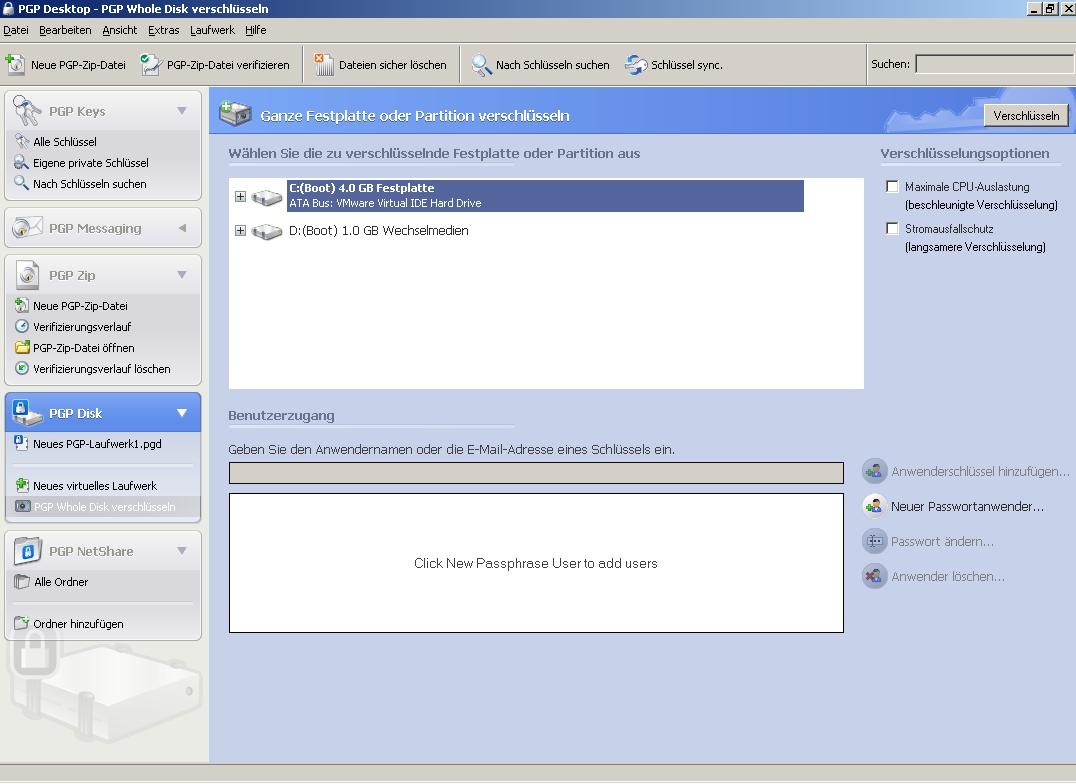
Task: Open the Ansicht menu
Action: (x=119, y=30)
